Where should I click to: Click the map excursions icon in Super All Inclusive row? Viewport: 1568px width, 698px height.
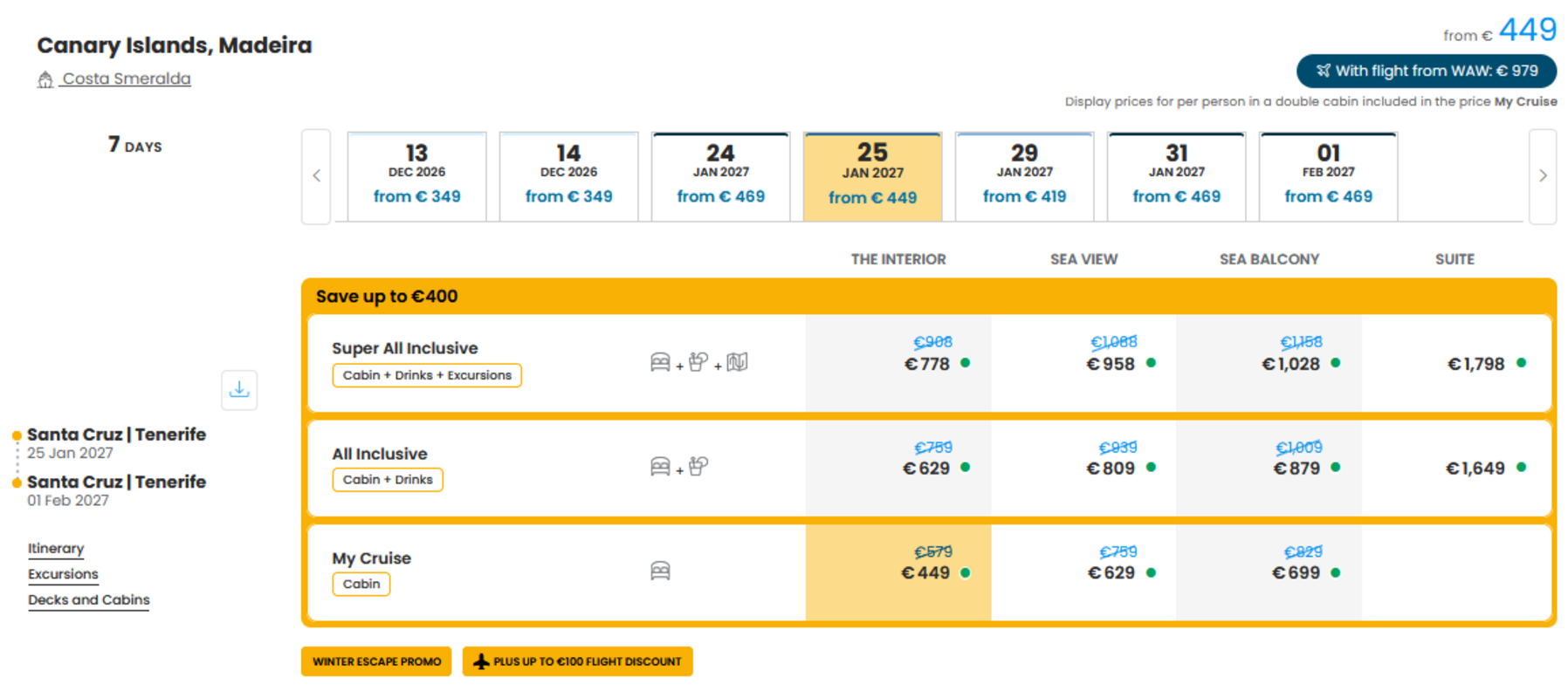point(737,362)
